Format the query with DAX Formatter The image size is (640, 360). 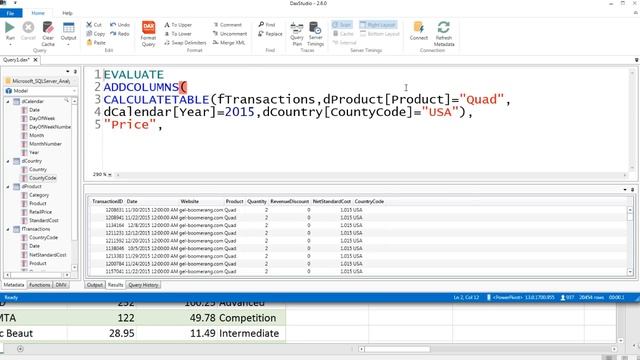tap(148, 33)
